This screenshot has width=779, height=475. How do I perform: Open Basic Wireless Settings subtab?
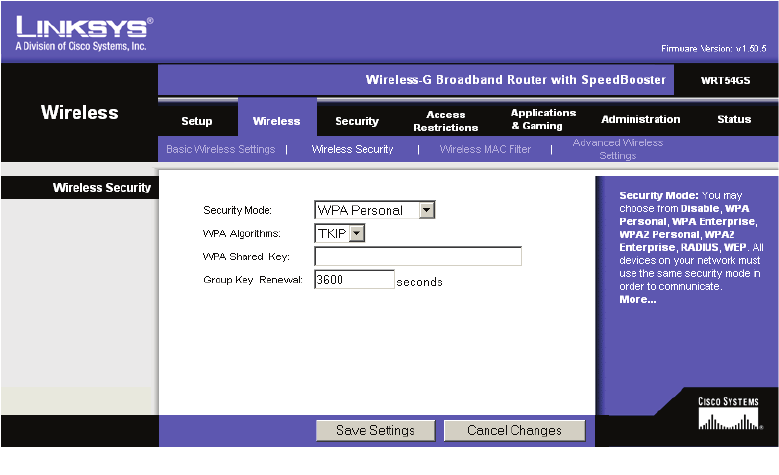[x=221, y=149]
